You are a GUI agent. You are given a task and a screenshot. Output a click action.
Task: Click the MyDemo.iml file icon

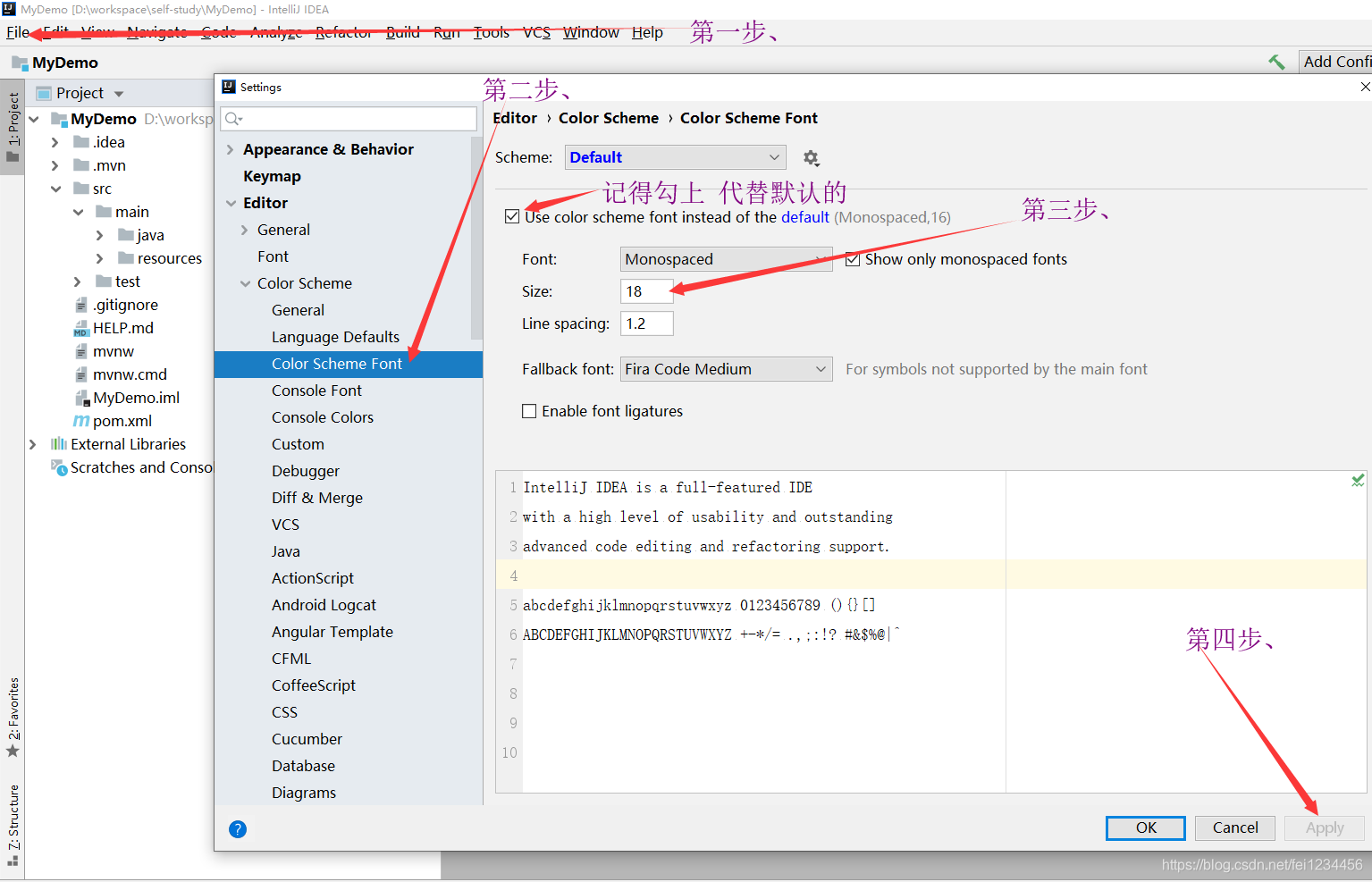pyautogui.click(x=81, y=398)
